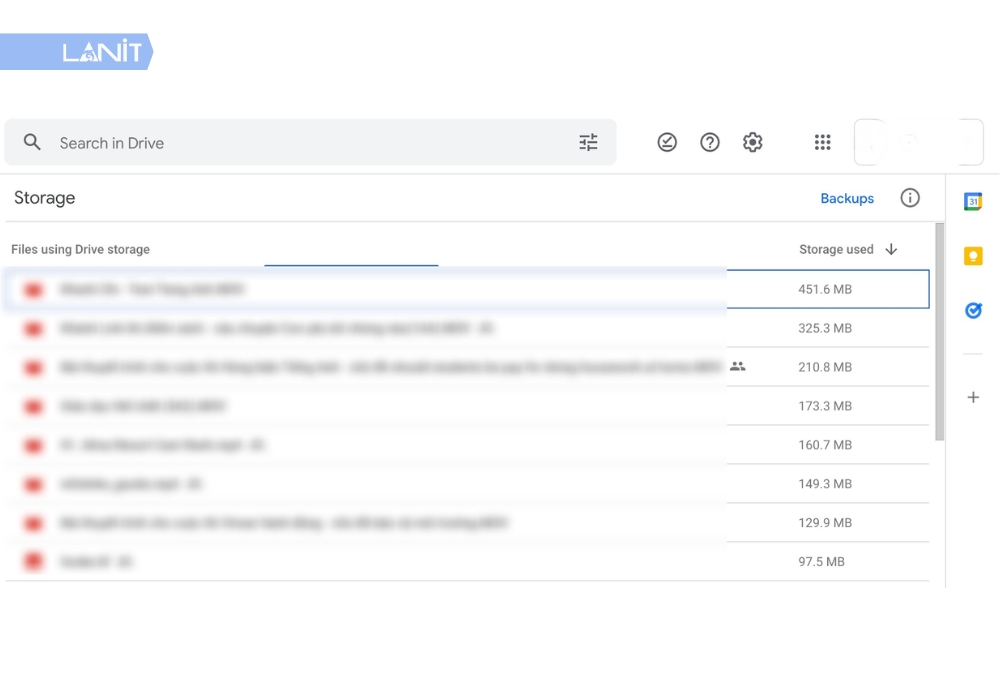The width and height of the screenshot is (1000, 700).
Task: Select the 149.3 MB size cell
Action: (x=825, y=484)
